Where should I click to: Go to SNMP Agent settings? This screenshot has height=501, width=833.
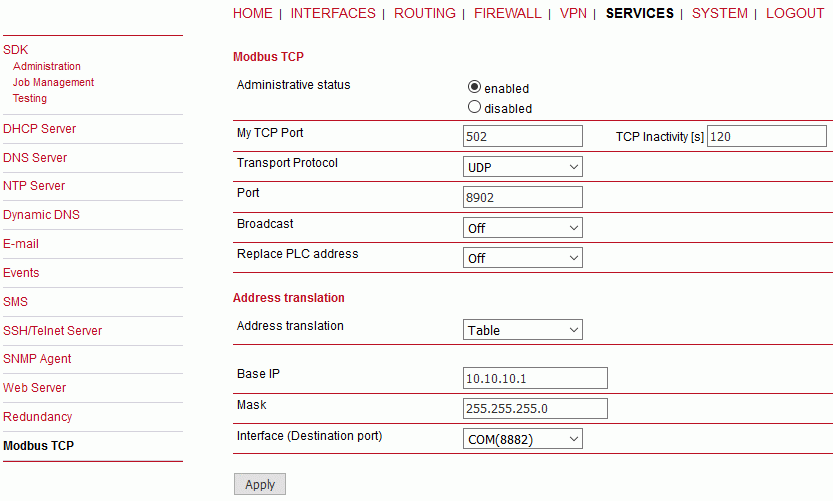[37, 359]
